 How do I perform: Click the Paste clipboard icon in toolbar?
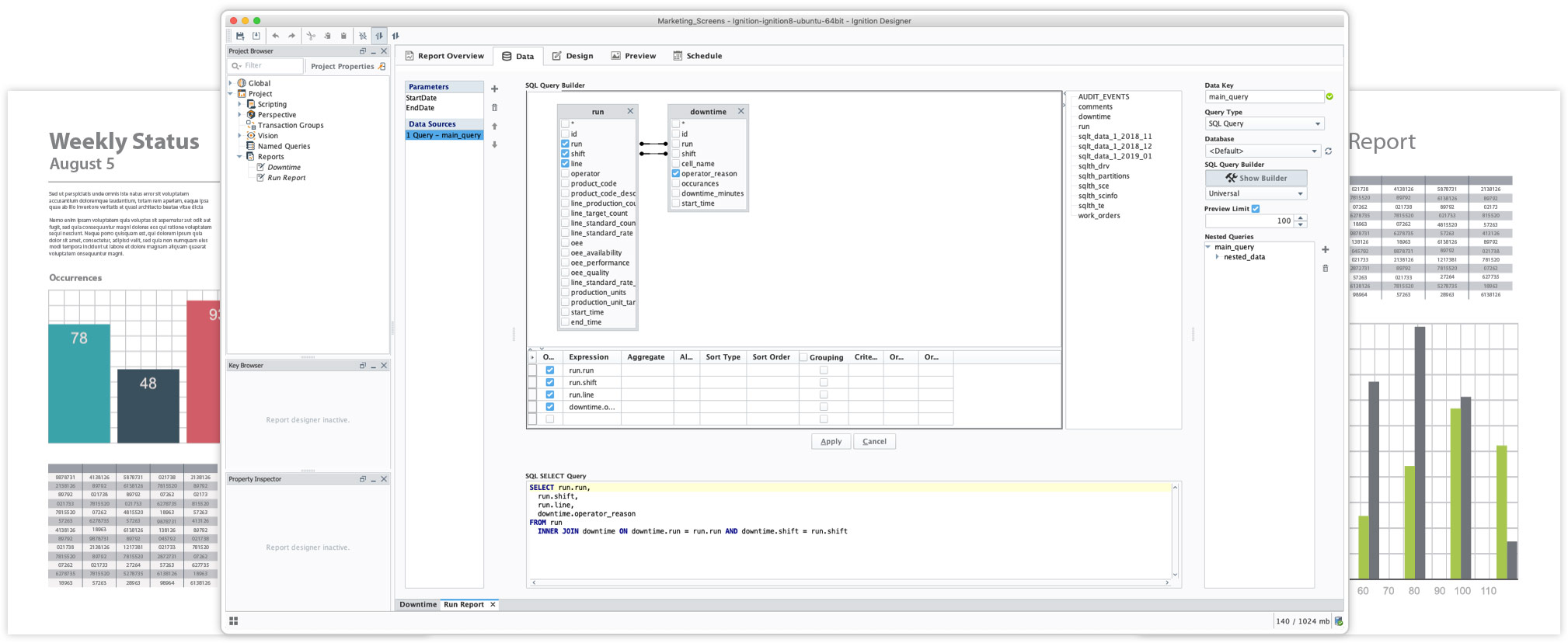point(343,36)
